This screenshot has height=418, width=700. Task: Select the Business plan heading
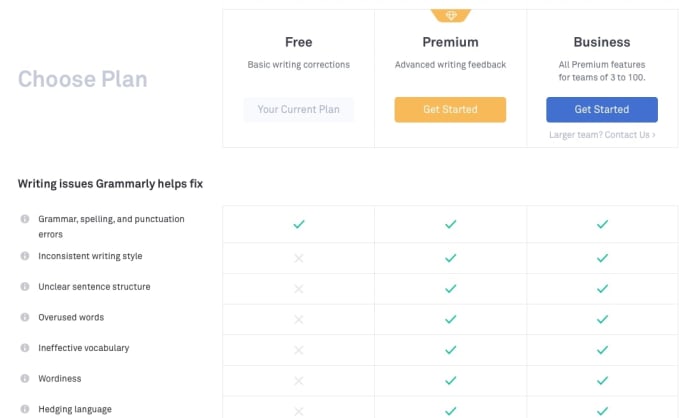coord(602,42)
